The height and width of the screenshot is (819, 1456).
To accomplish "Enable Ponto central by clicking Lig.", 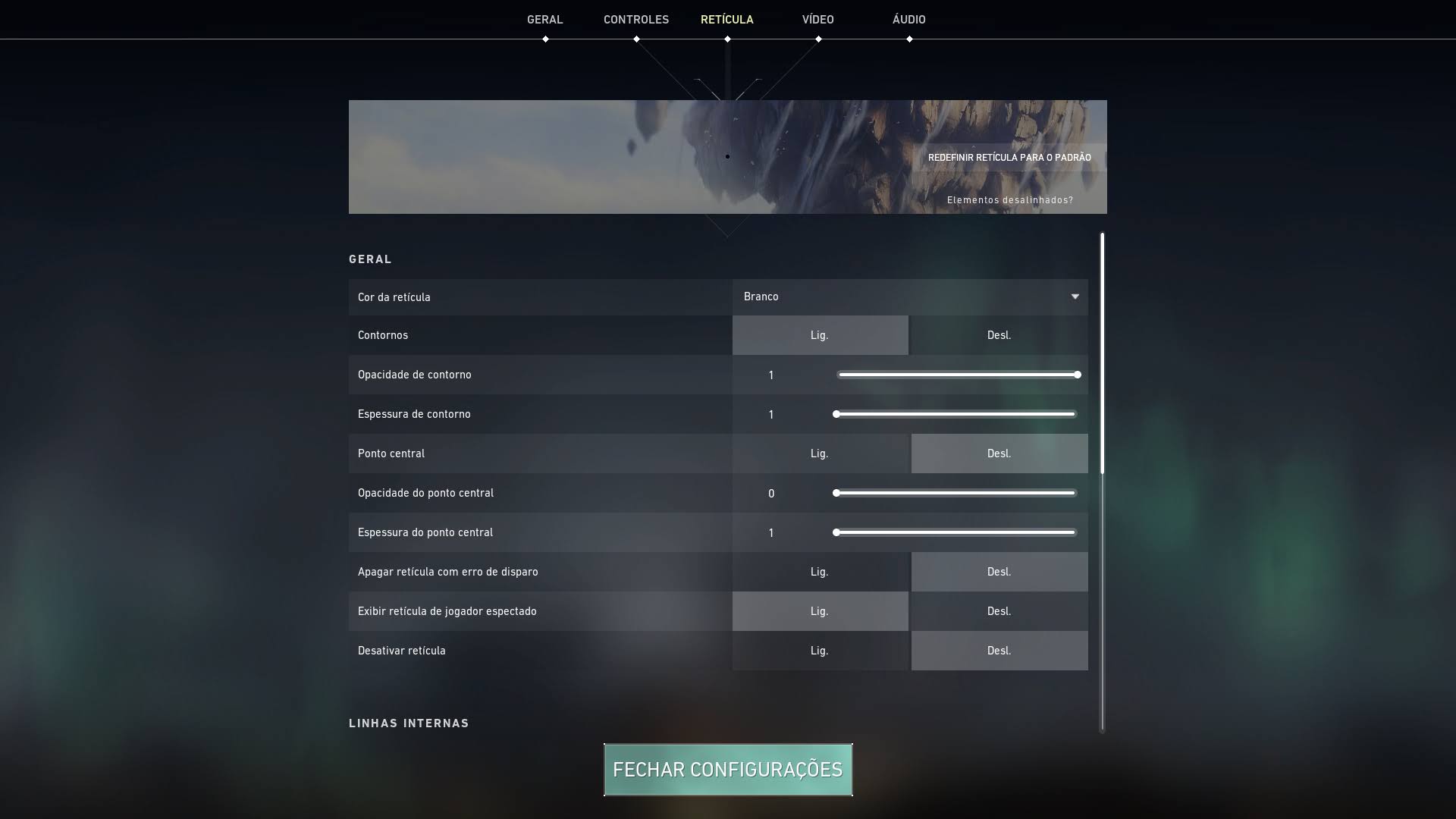I will click(820, 453).
